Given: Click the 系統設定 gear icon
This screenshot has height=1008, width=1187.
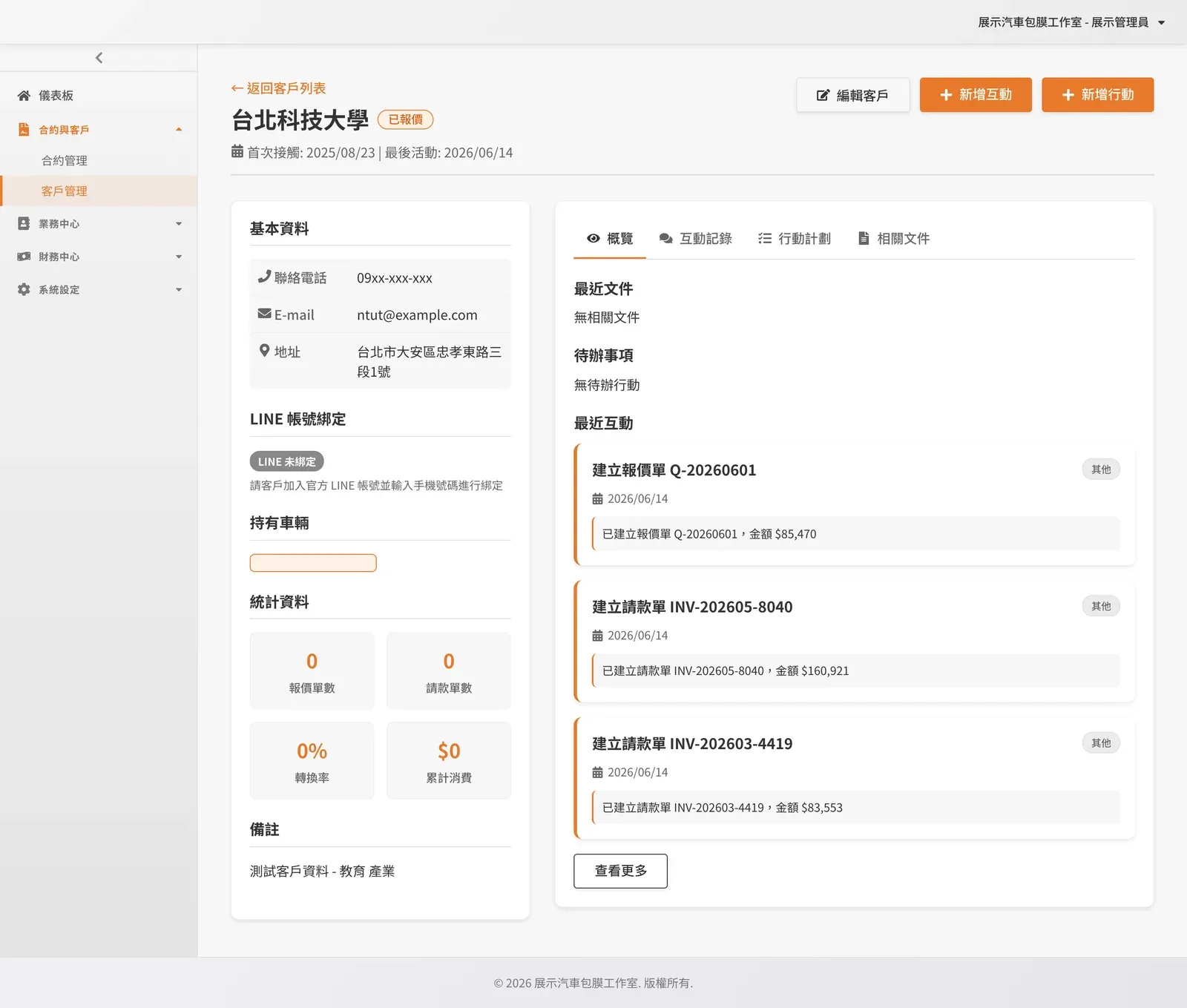Looking at the screenshot, I should (x=24, y=289).
